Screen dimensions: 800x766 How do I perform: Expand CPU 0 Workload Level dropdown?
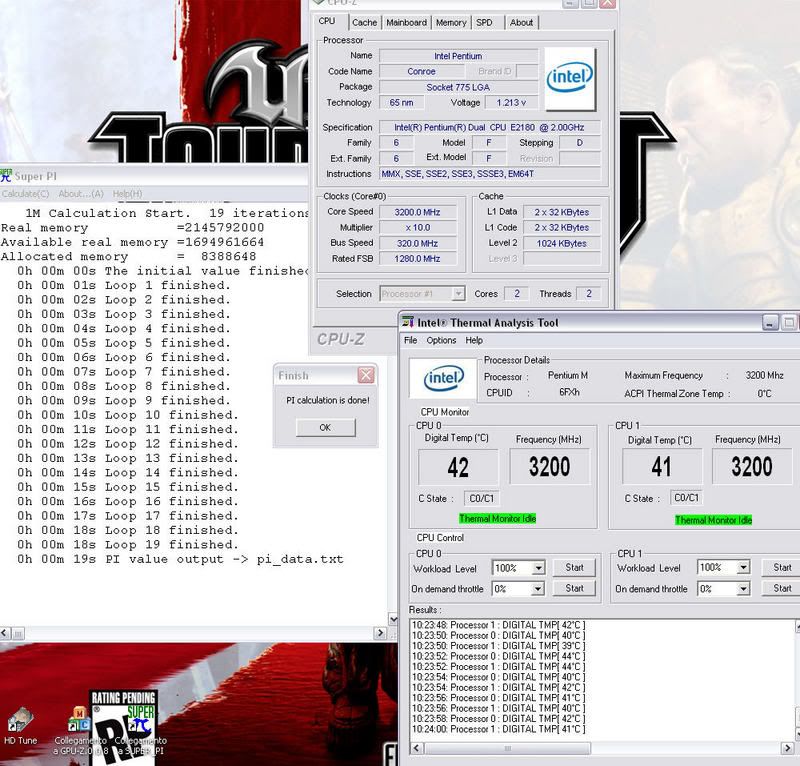coord(538,568)
